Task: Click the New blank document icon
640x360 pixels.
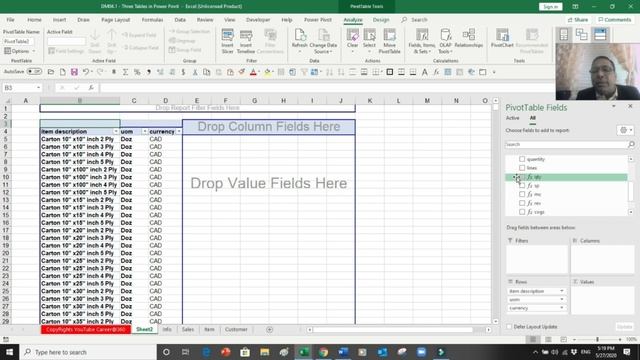Action: (62, 72)
